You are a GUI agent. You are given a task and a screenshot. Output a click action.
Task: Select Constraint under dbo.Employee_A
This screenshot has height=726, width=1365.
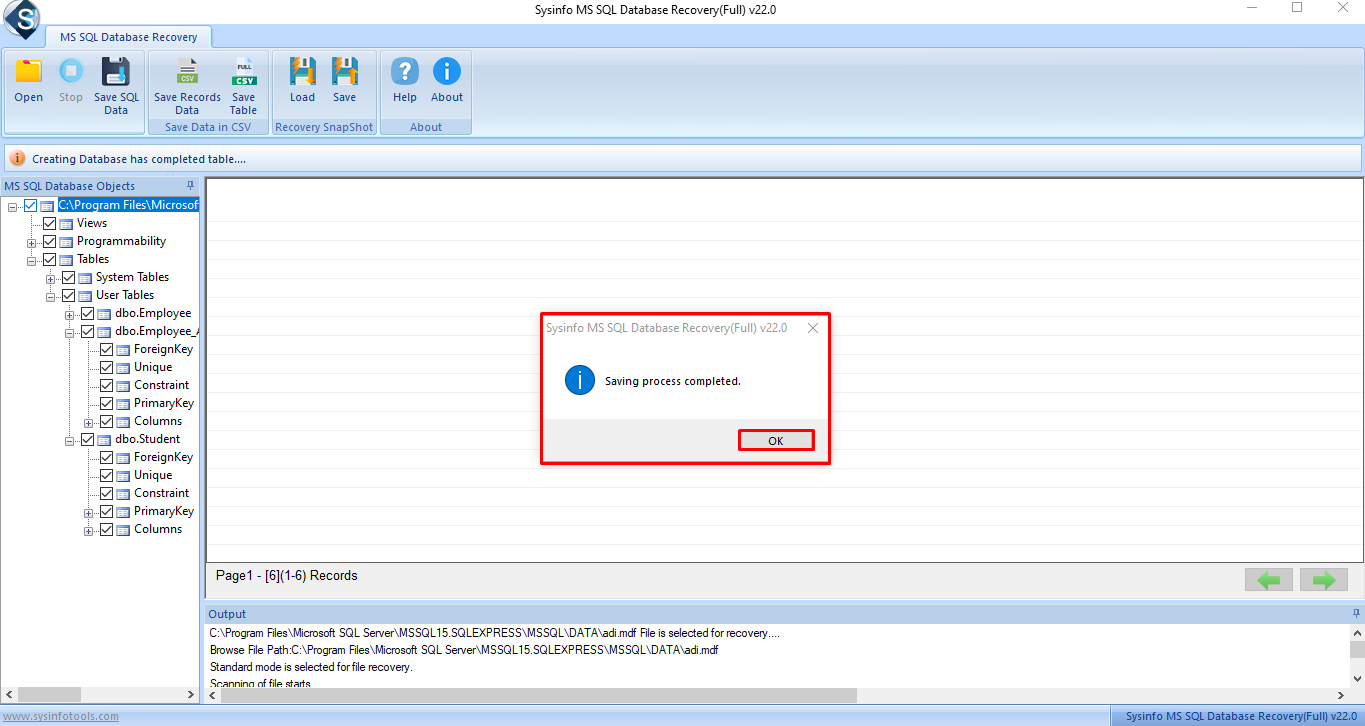pos(161,385)
